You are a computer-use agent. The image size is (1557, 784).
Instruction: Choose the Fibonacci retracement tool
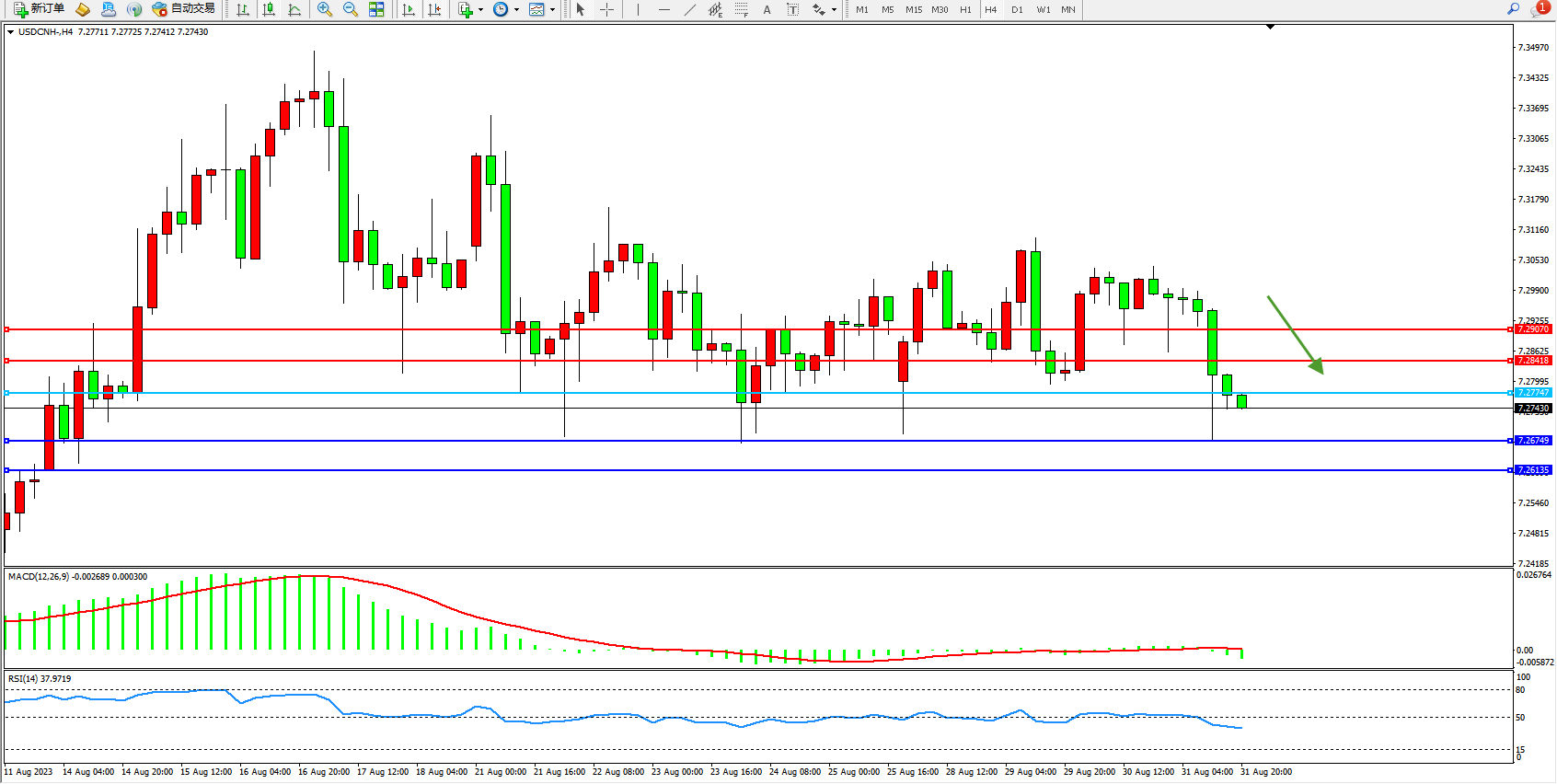(x=741, y=9)
